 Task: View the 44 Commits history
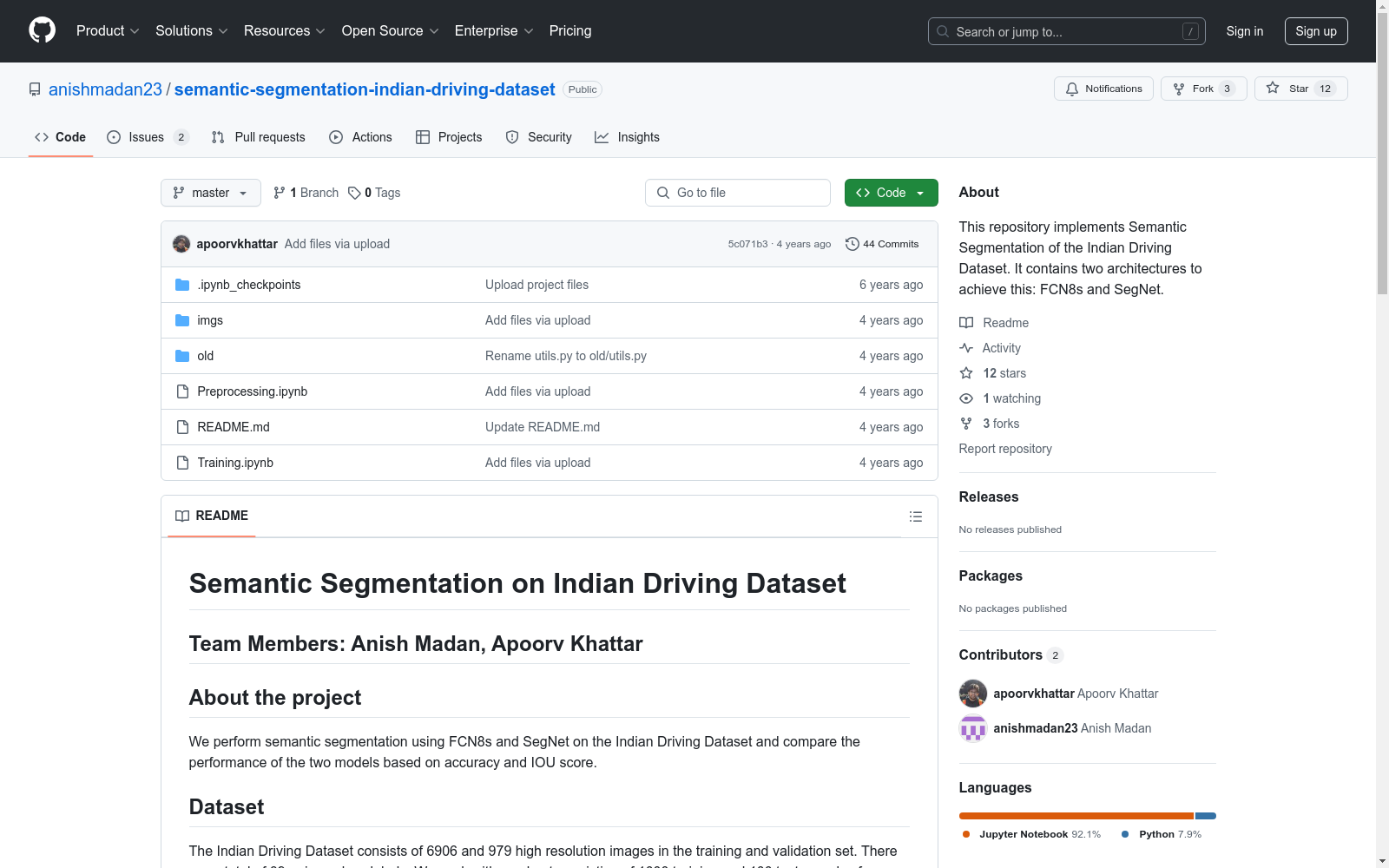[x=882, y=244]
